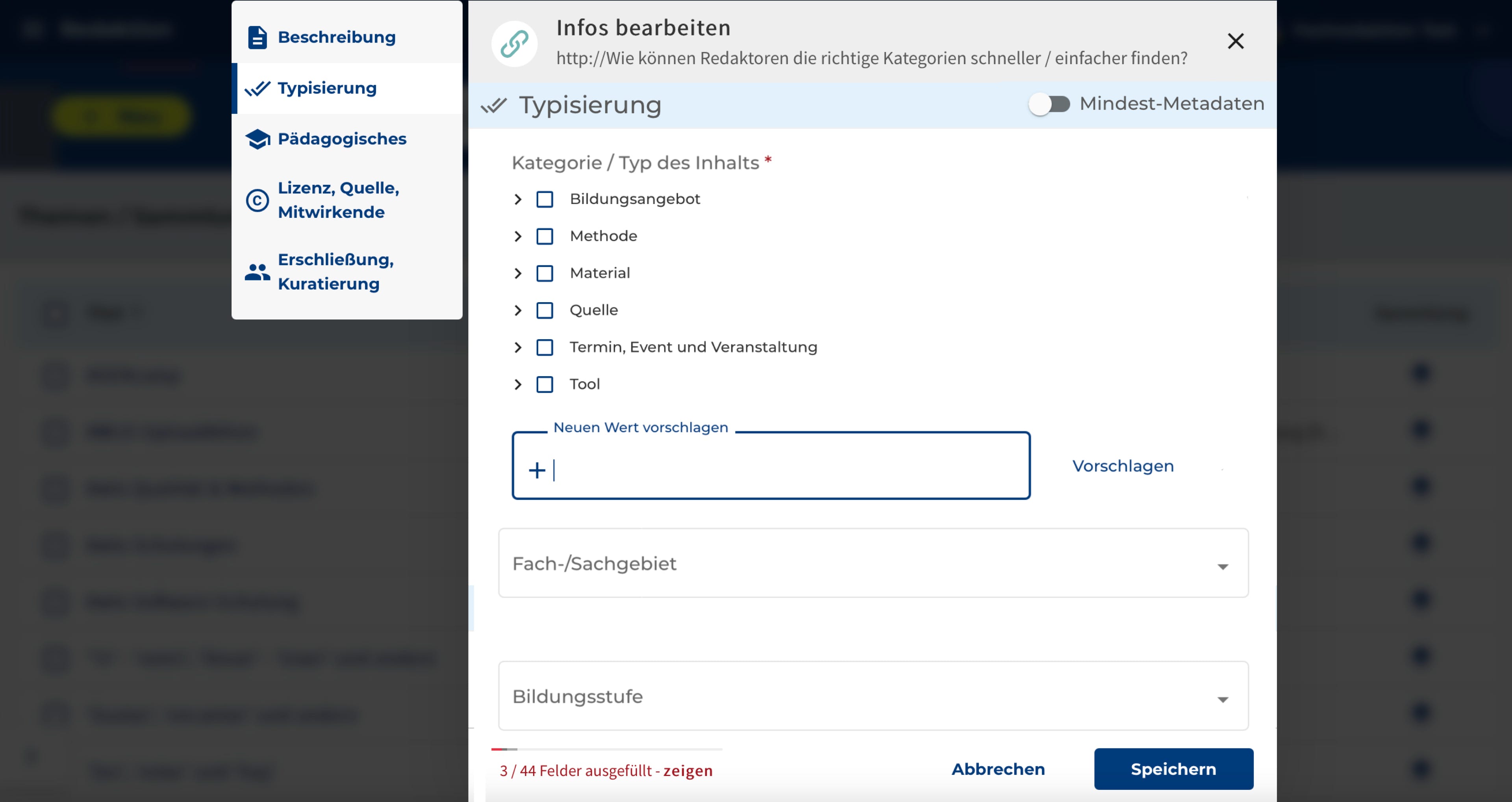
Task: Expand the Quelle category chevron
Action: [518, 310]
